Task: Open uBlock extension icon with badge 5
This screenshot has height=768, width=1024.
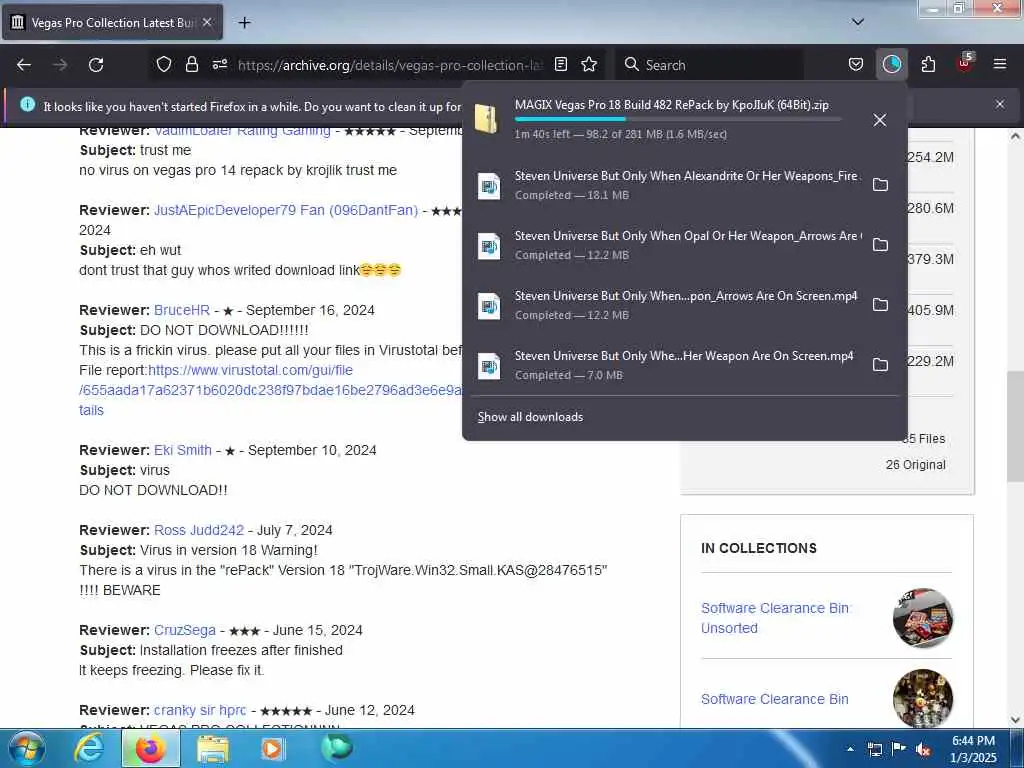Action: (x=965, y=63)
